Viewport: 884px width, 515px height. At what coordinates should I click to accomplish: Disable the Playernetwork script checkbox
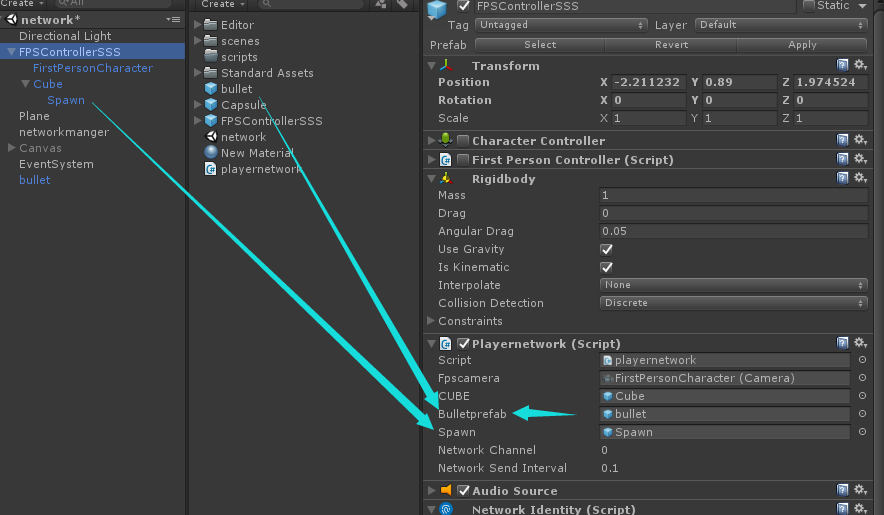coord(463,344)
